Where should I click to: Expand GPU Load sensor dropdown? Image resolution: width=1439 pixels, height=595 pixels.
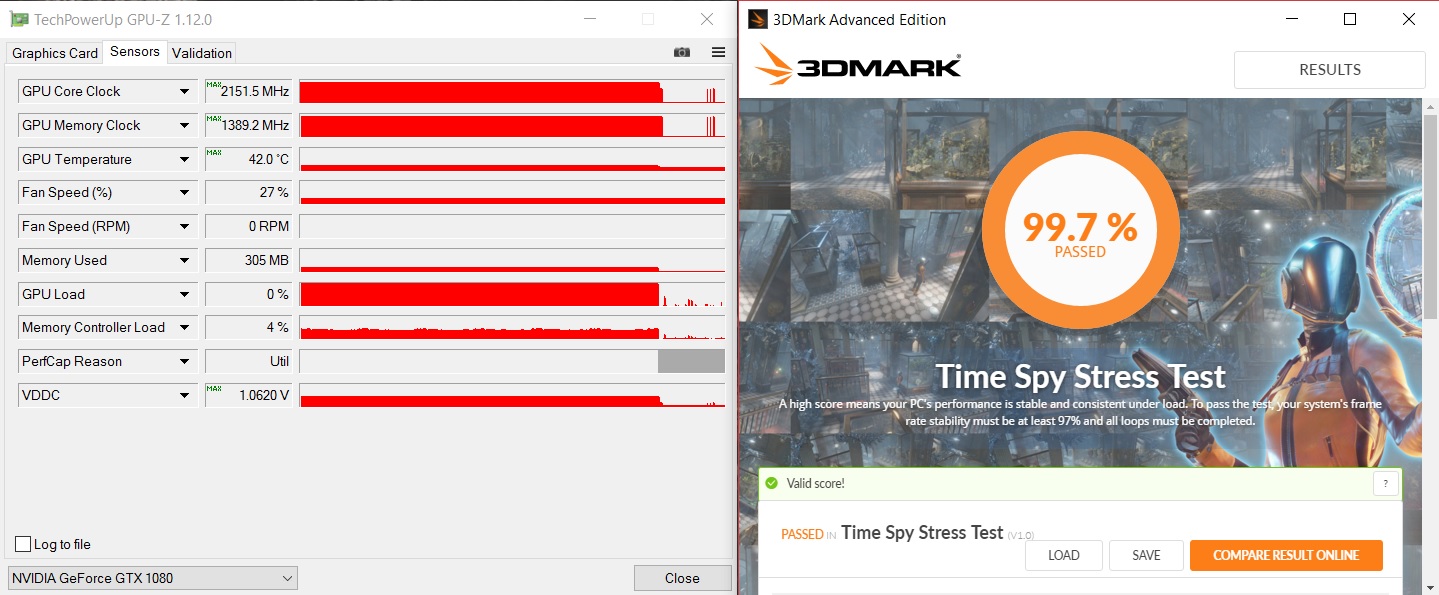(x=184, y=294)
